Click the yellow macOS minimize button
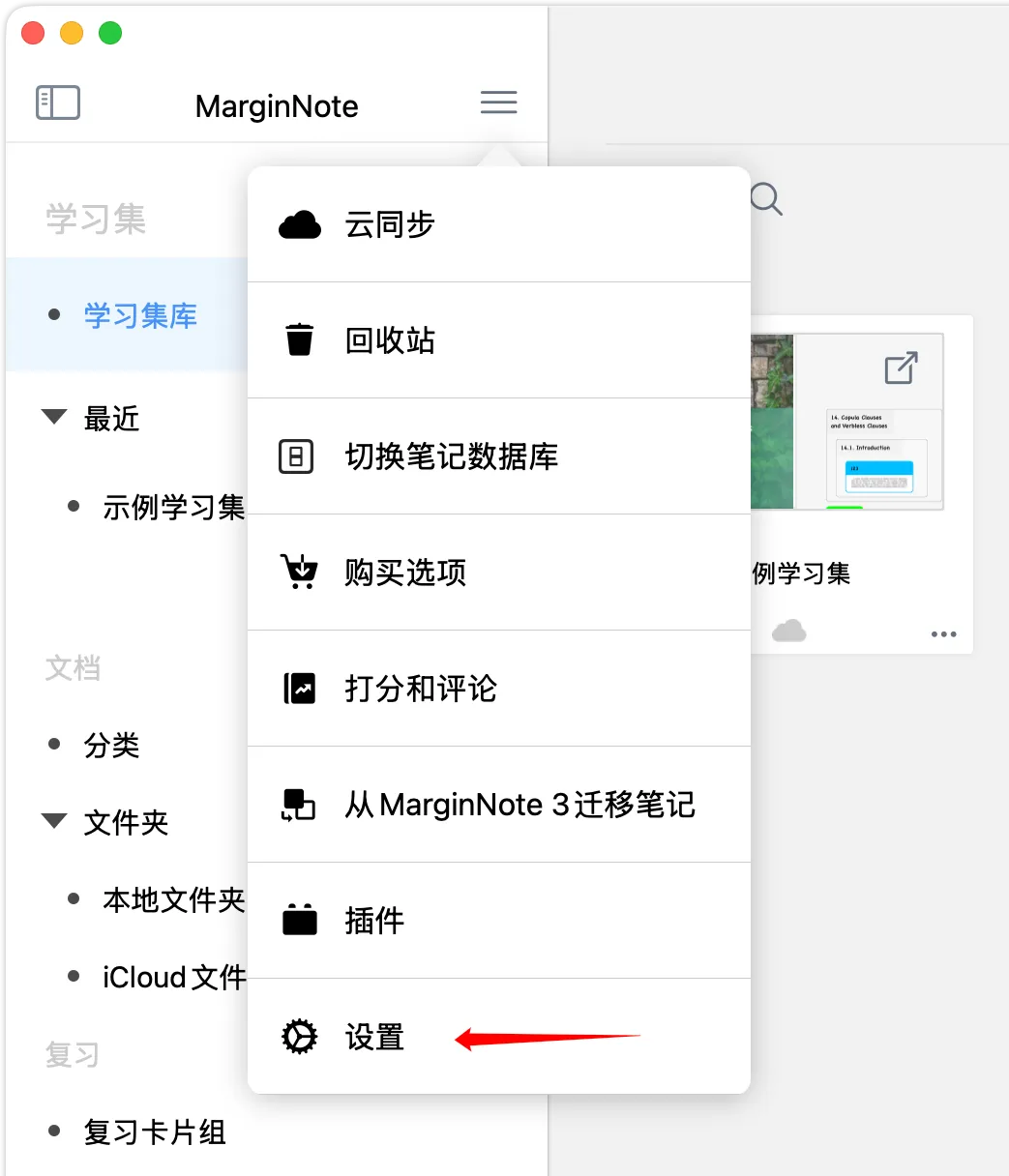Viewport: 1009px width, 1176px height. (72, 33)
